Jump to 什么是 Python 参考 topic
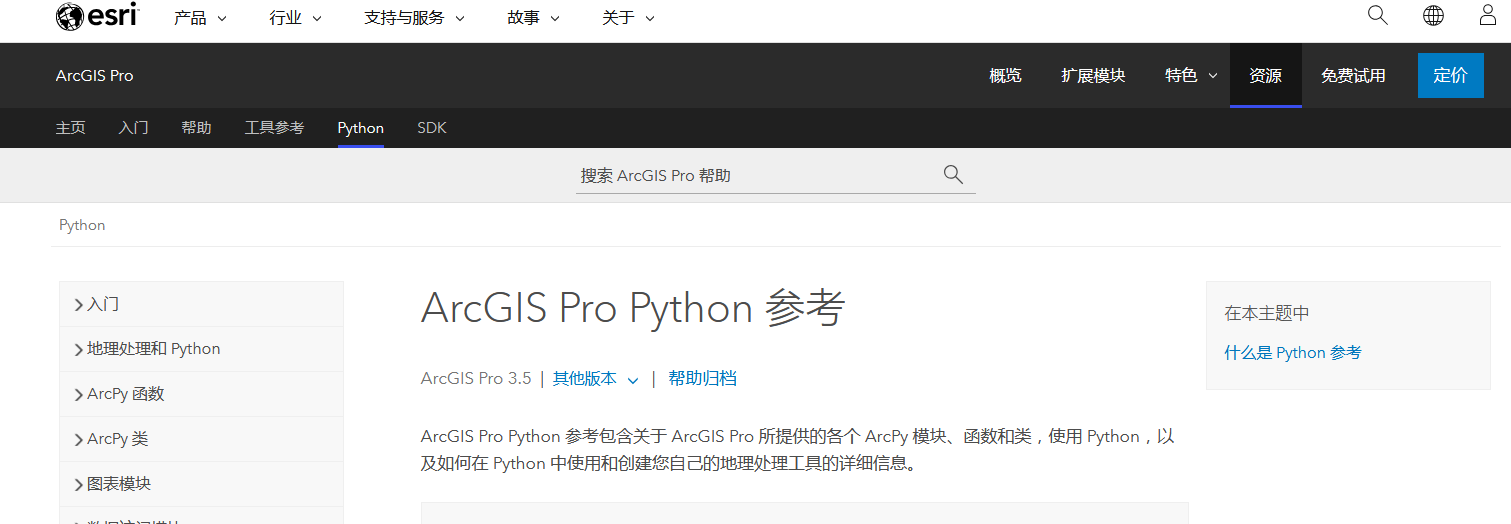Viewport: 1511px width, 524px height. pos(1293,352)
